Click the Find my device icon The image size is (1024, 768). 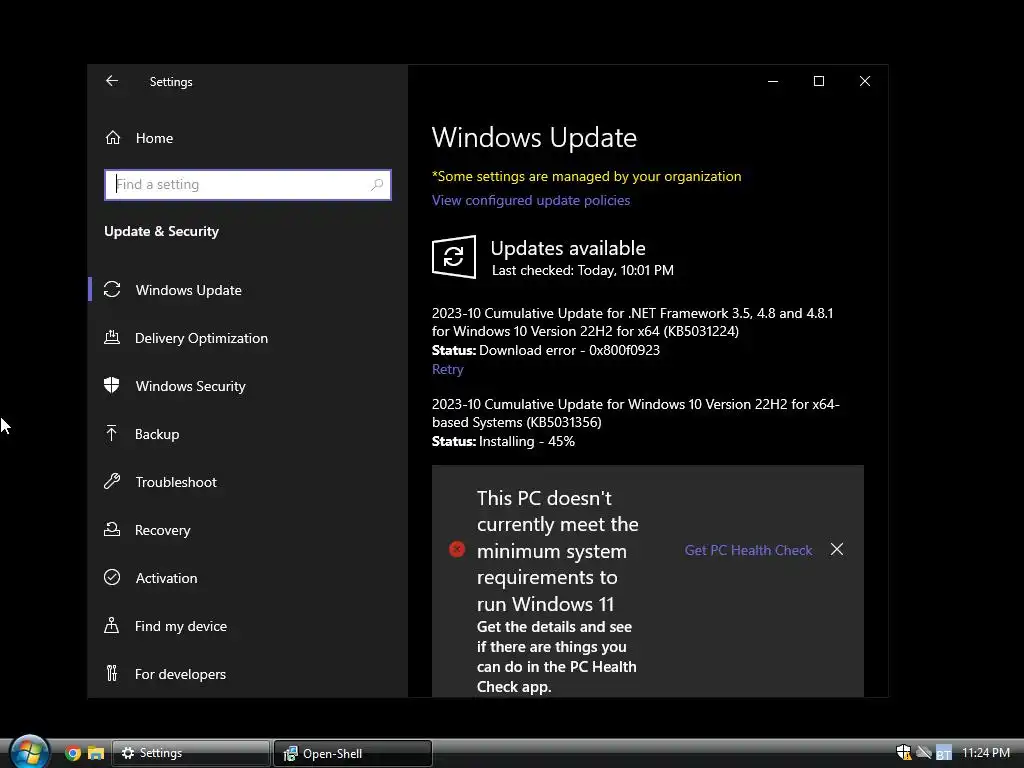[112, 626]
